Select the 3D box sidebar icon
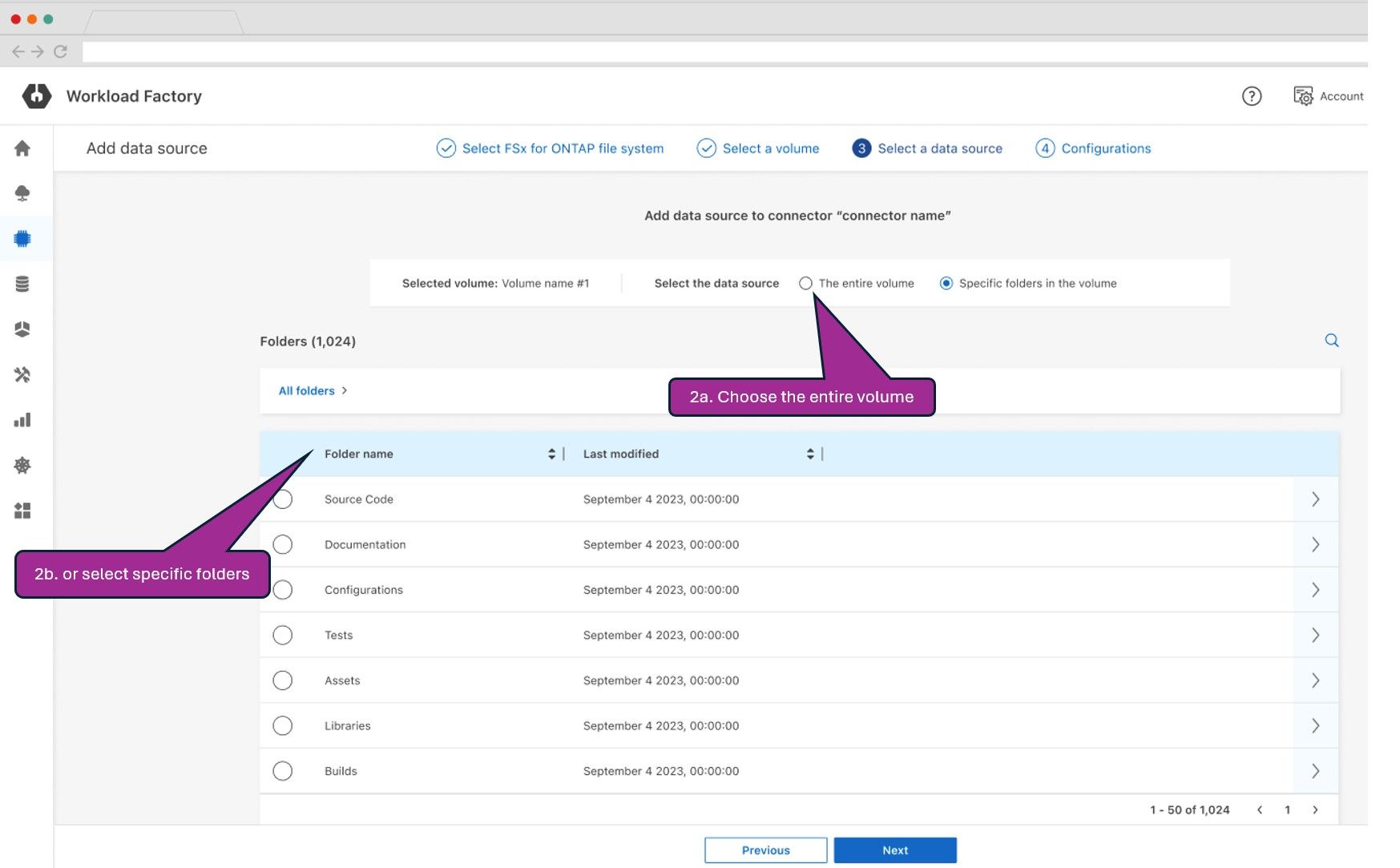1400x868 pixels. pyautogui.click(x=22, y=329)
